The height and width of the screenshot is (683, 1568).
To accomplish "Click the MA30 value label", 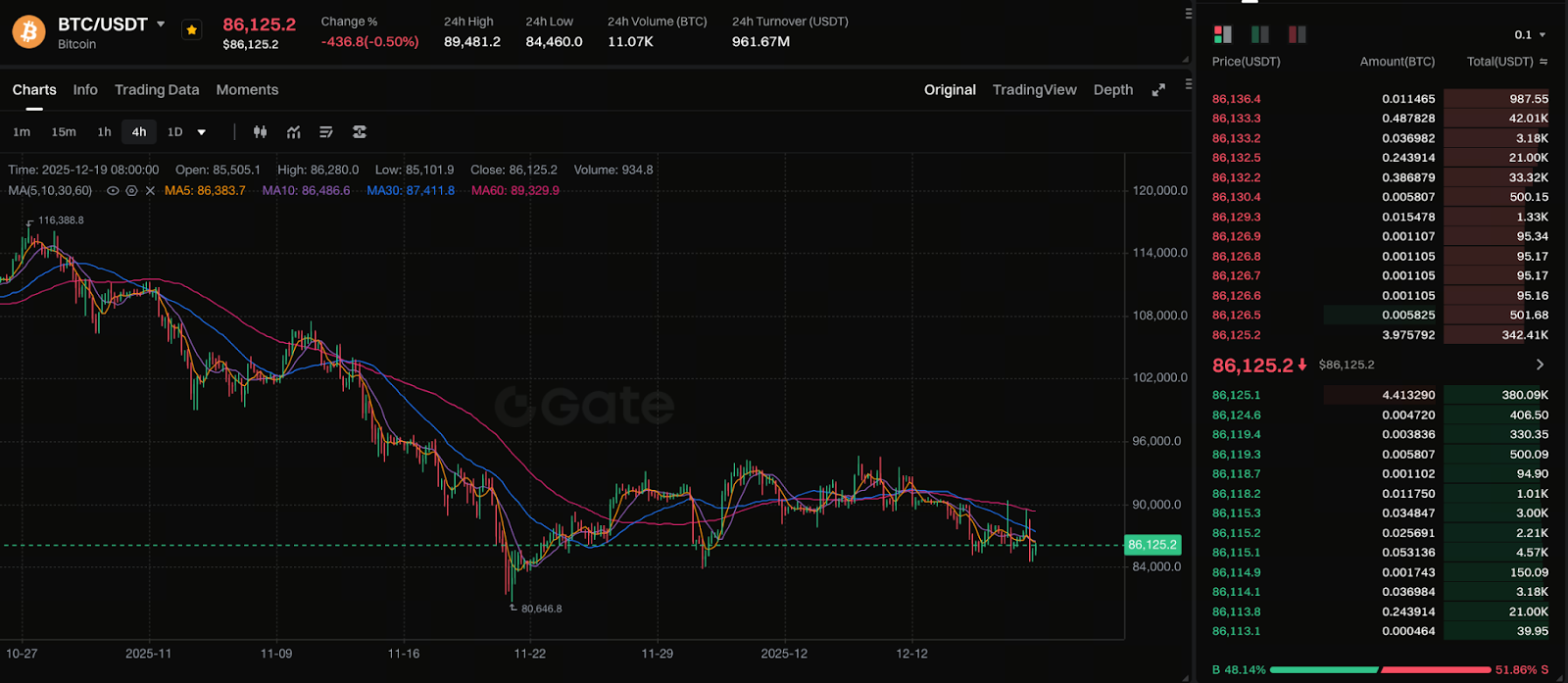I will [411, 190].
